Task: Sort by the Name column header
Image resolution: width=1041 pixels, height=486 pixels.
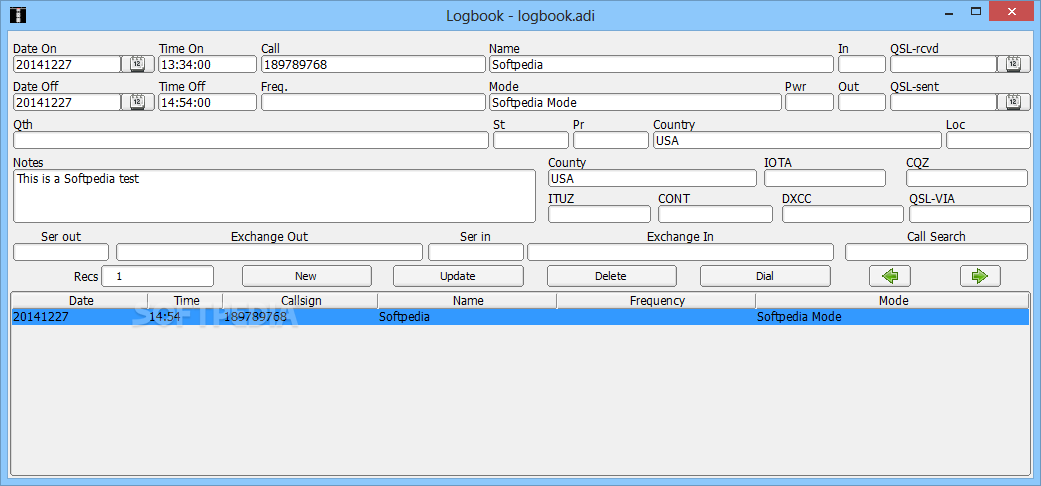Action: click(467, 301)
